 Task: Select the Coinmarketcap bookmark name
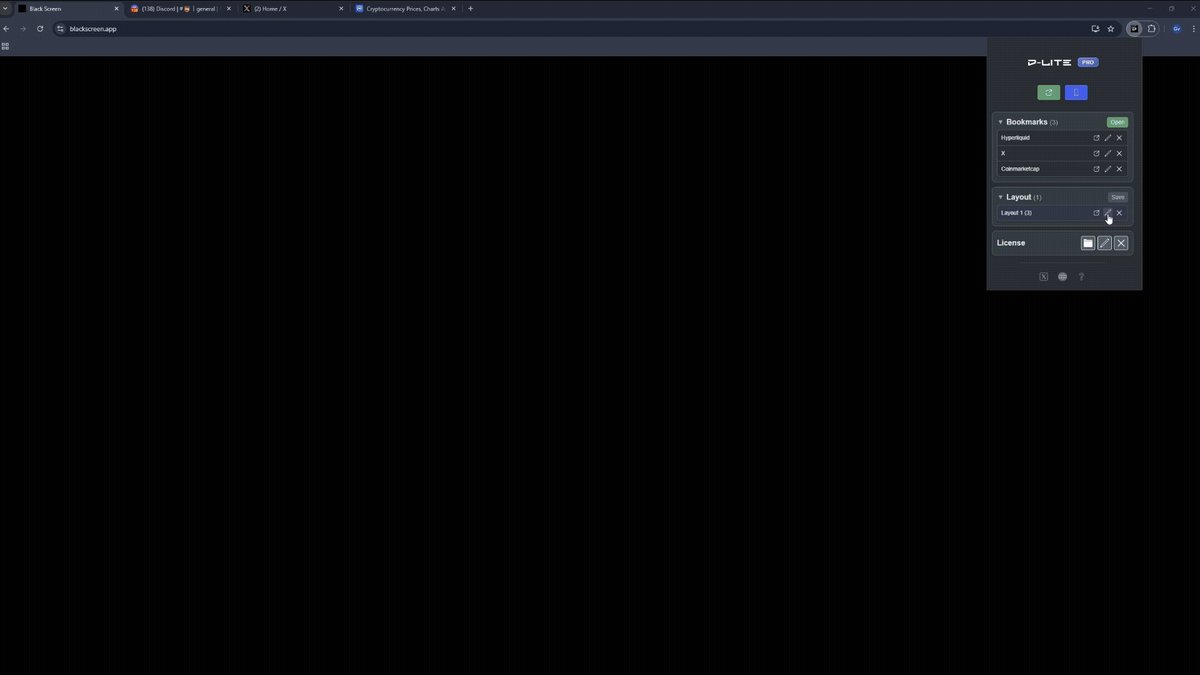pyautogui.click(x=1020, y=169)
